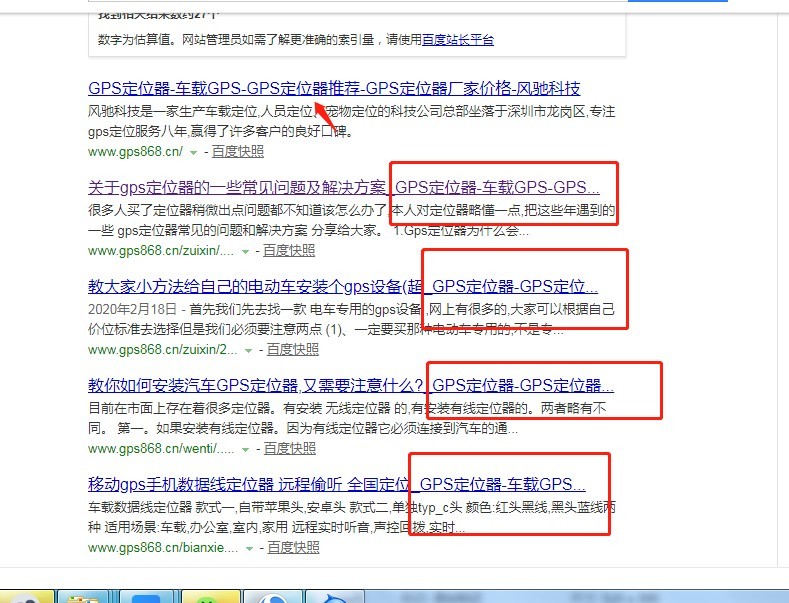Click the green URL www.gps868.cn/
This screenshot has width=789, height=603.
[x=135, y=152]
